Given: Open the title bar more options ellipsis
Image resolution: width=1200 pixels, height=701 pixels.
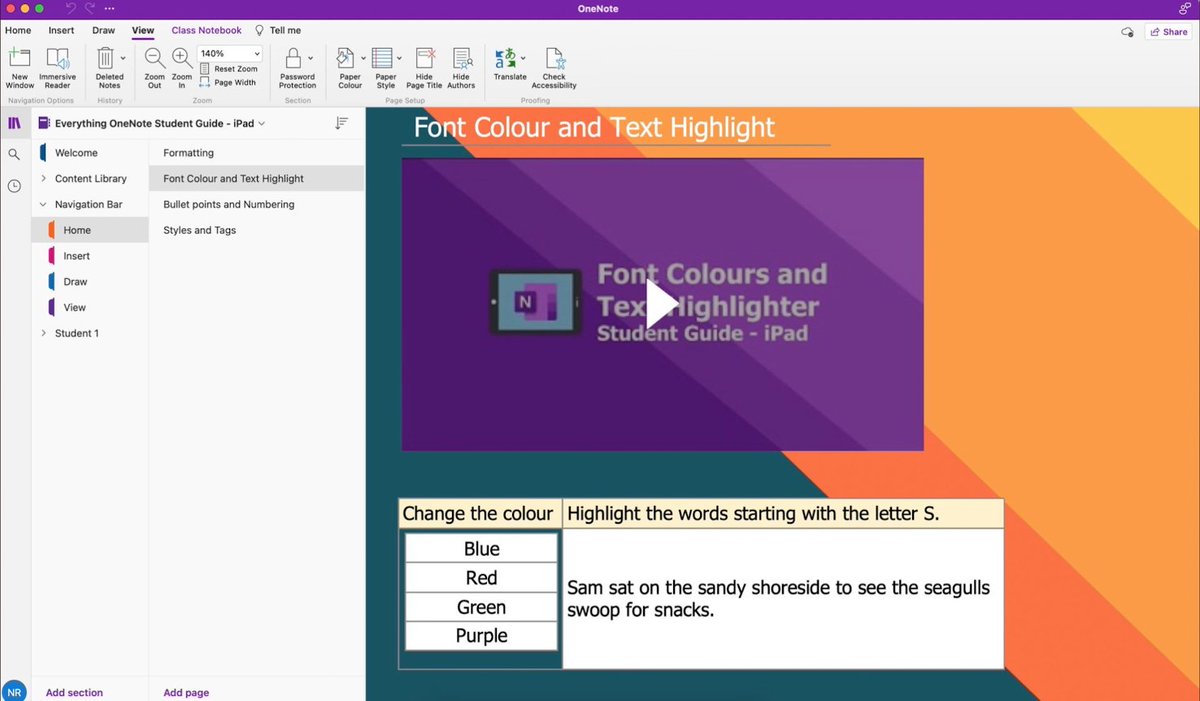Looking at the screenshot, I should coord(109,8).
